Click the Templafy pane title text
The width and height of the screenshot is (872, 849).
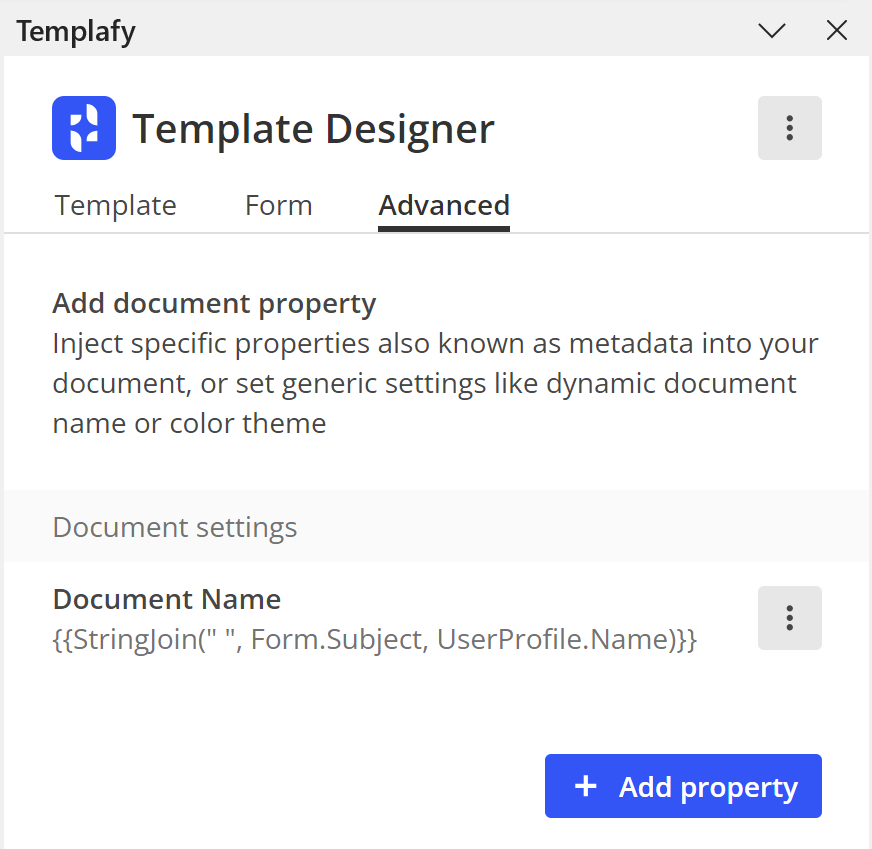pos(76,31)
